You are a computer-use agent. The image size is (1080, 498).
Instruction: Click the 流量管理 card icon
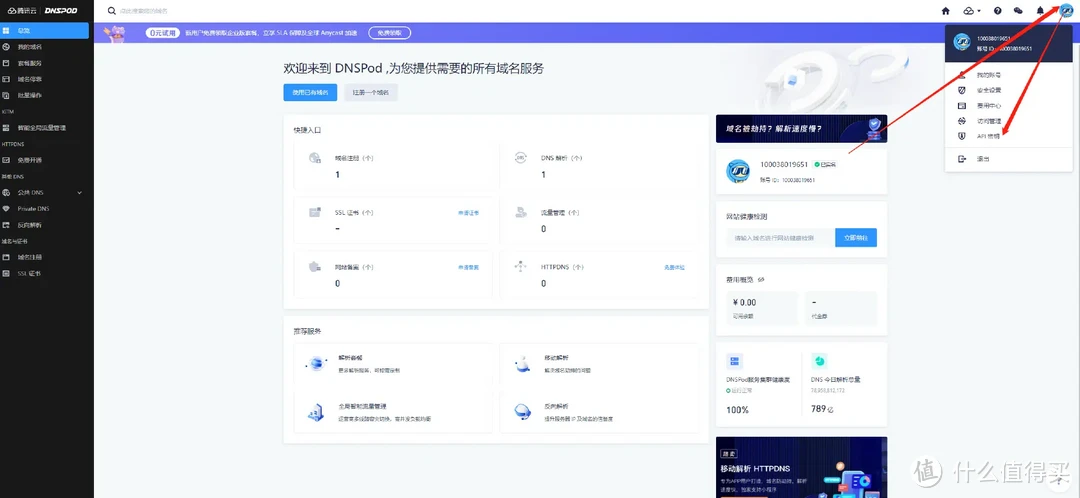pyautogui.click(x=521, y=213)
